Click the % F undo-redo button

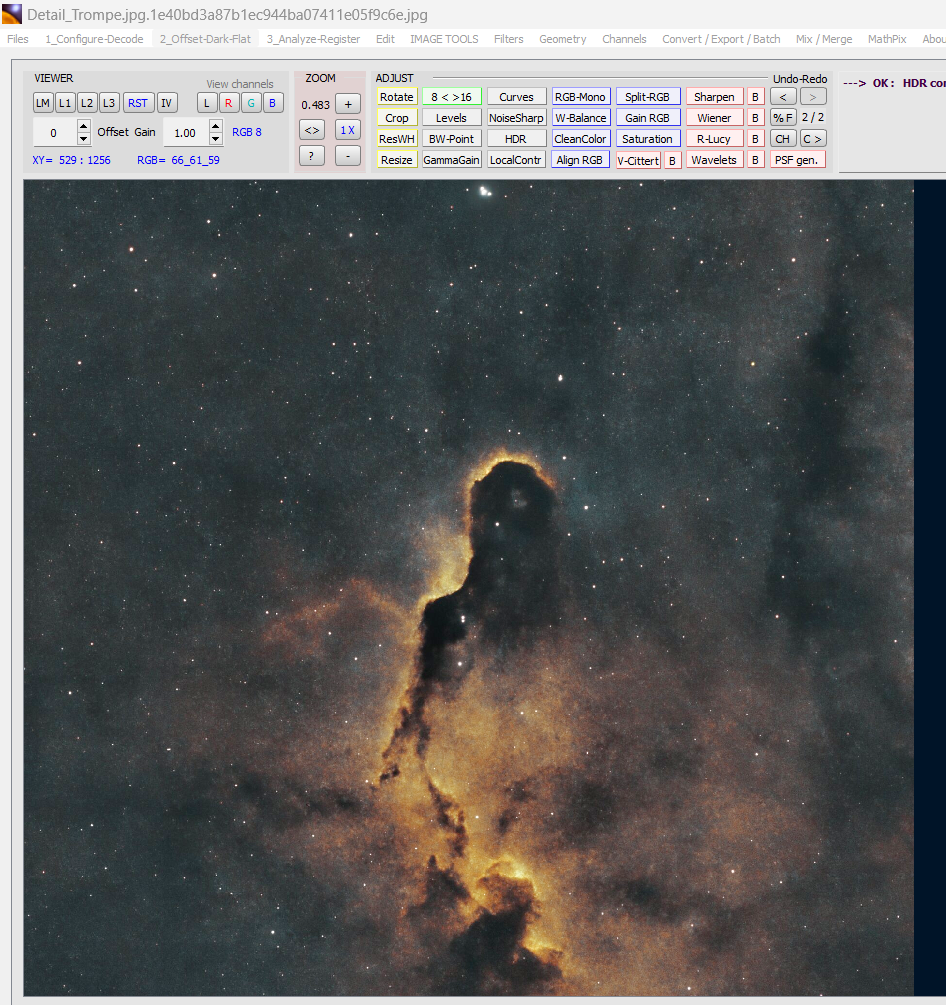coord(783,118)
